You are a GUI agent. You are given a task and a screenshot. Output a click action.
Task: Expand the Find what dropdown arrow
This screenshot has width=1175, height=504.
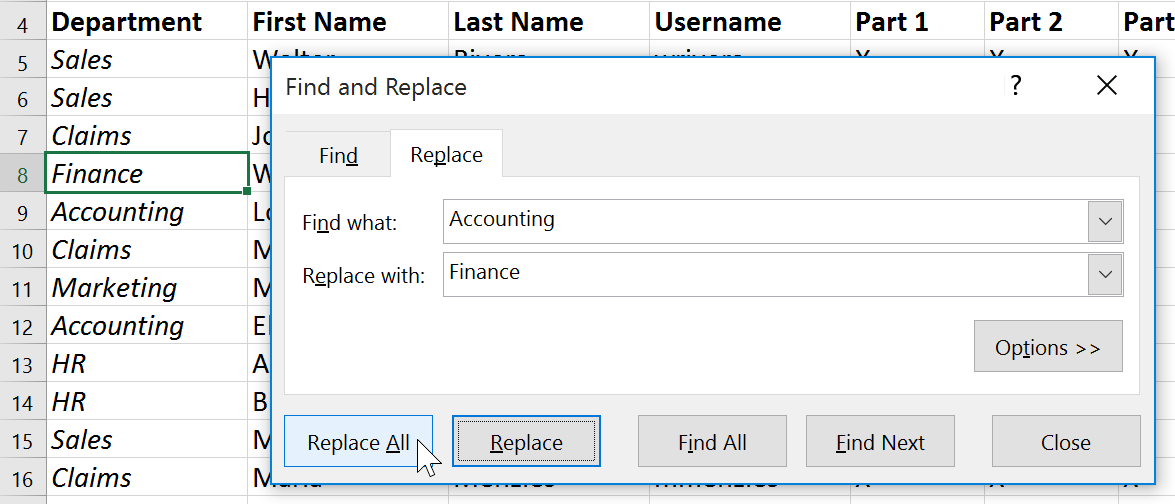[1105, 221]
